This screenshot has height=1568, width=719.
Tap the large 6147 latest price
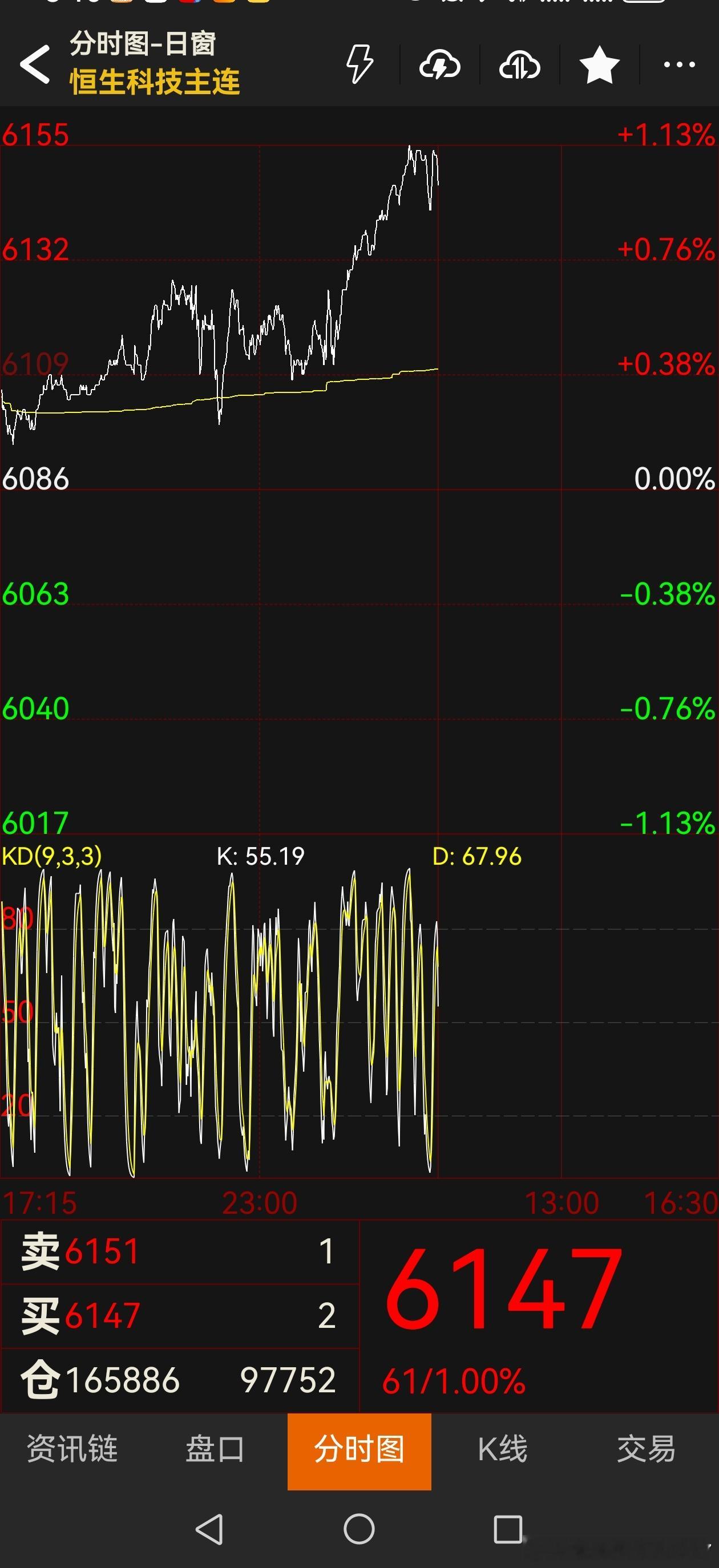click(504, 1288)
